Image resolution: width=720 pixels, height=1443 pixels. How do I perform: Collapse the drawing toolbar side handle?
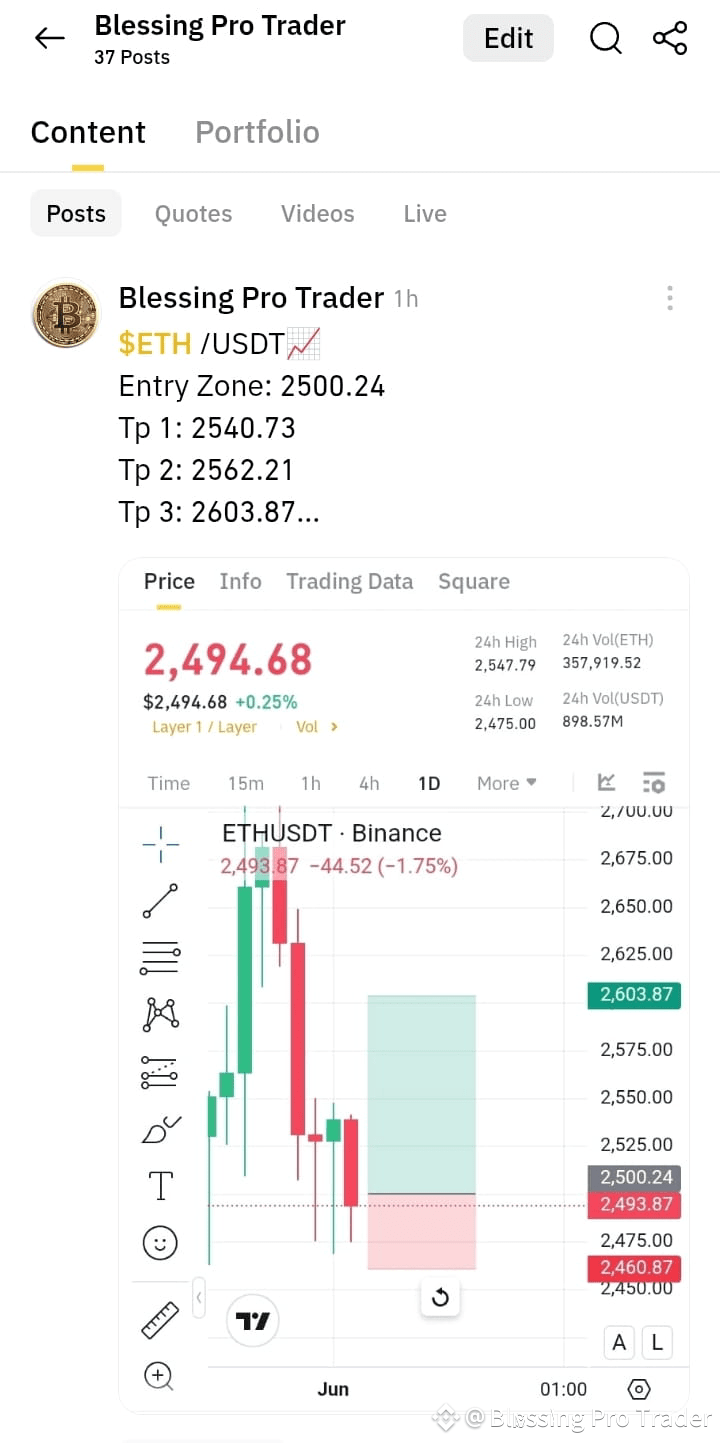coord(199,1298)
